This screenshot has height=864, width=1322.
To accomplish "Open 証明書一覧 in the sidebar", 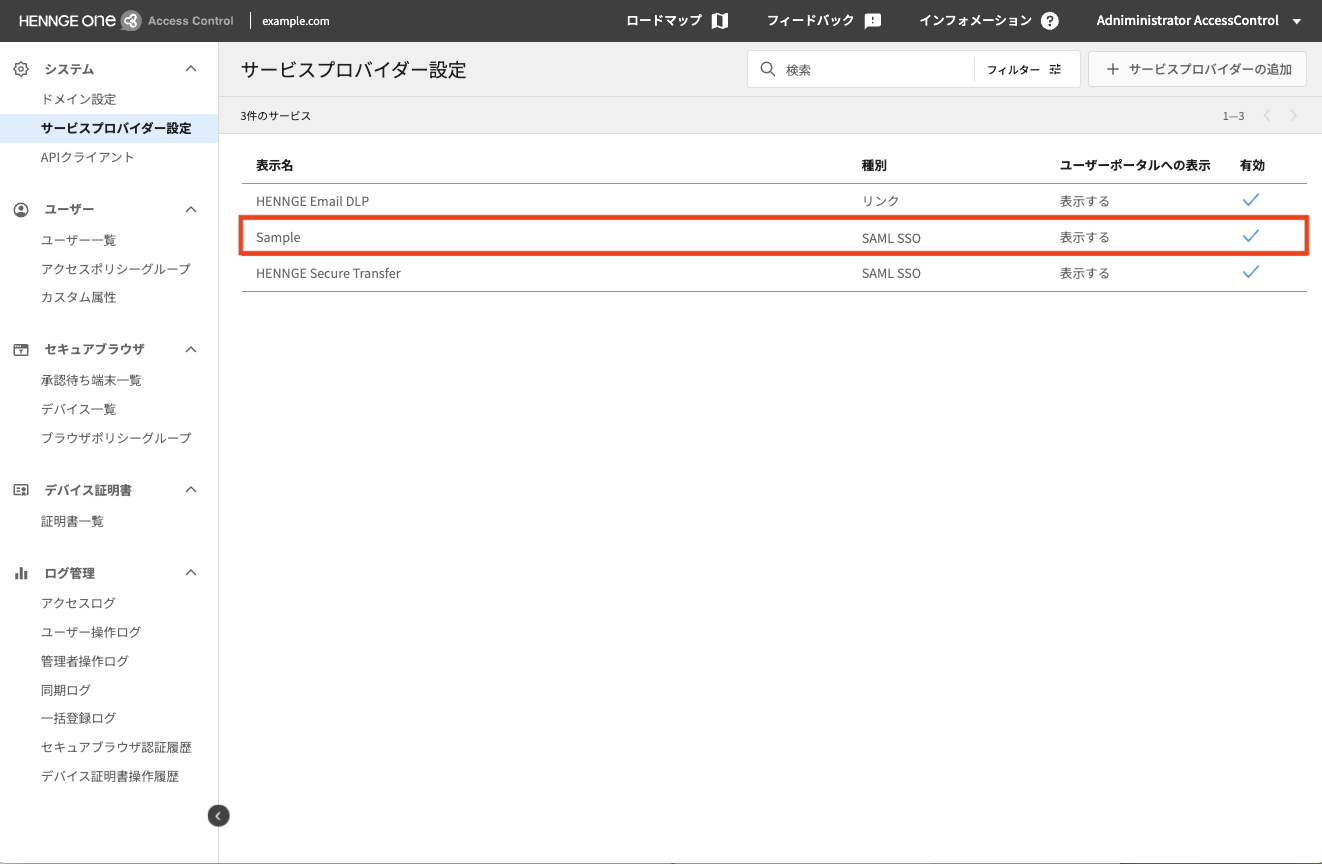I will (x=72, y=521).
